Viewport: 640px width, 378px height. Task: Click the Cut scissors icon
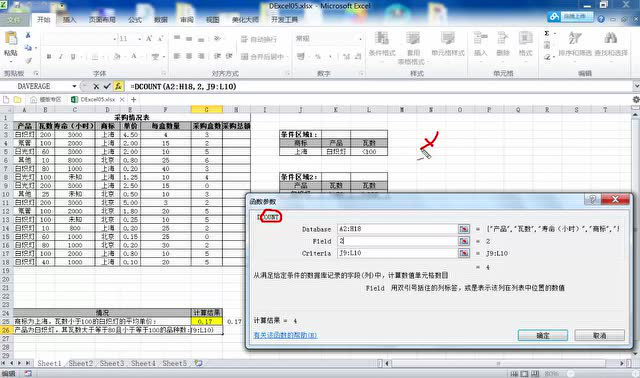click(x=28, y=36)
